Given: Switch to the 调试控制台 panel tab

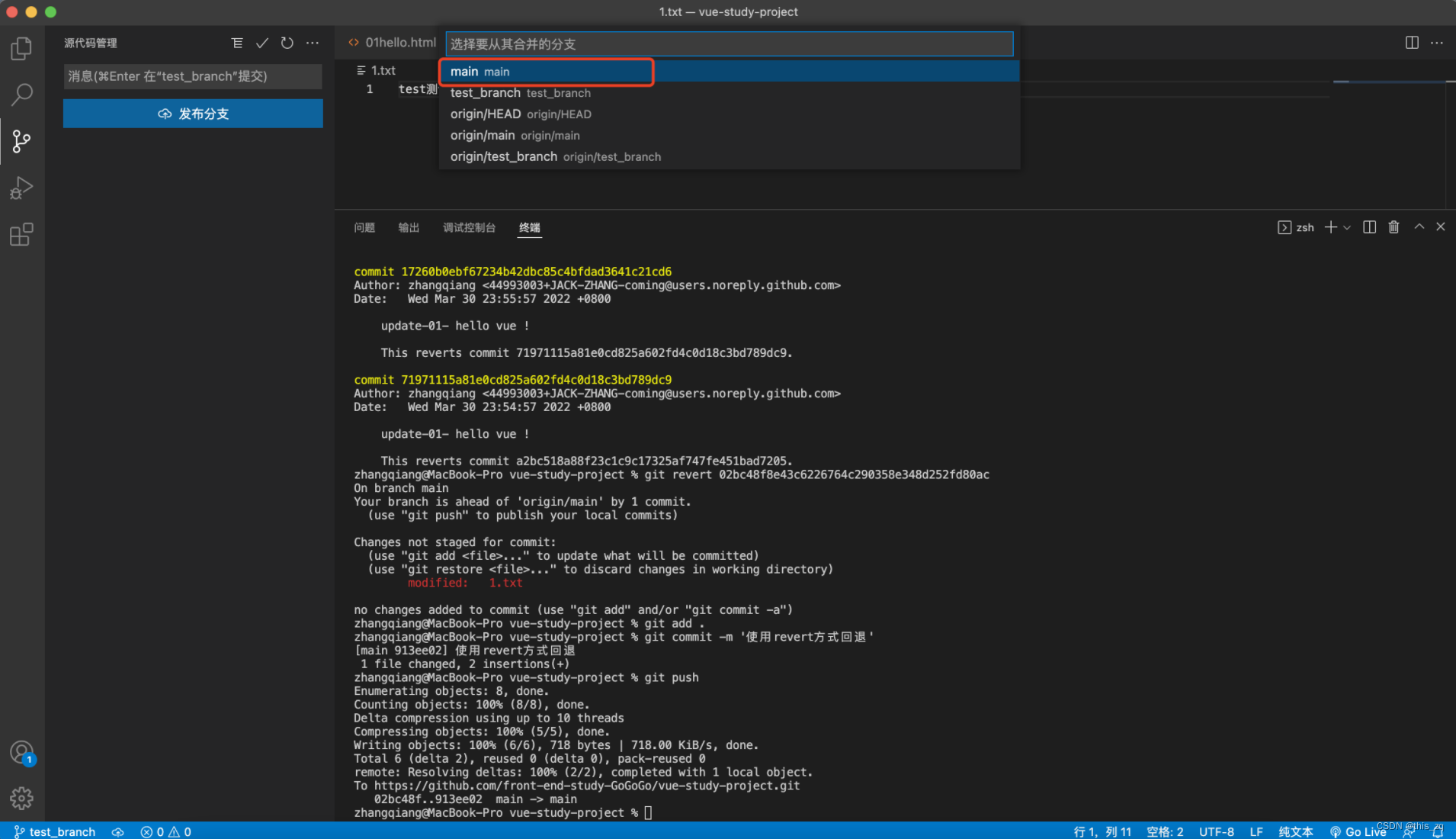Looking at the screenshot, I should 469,227.
